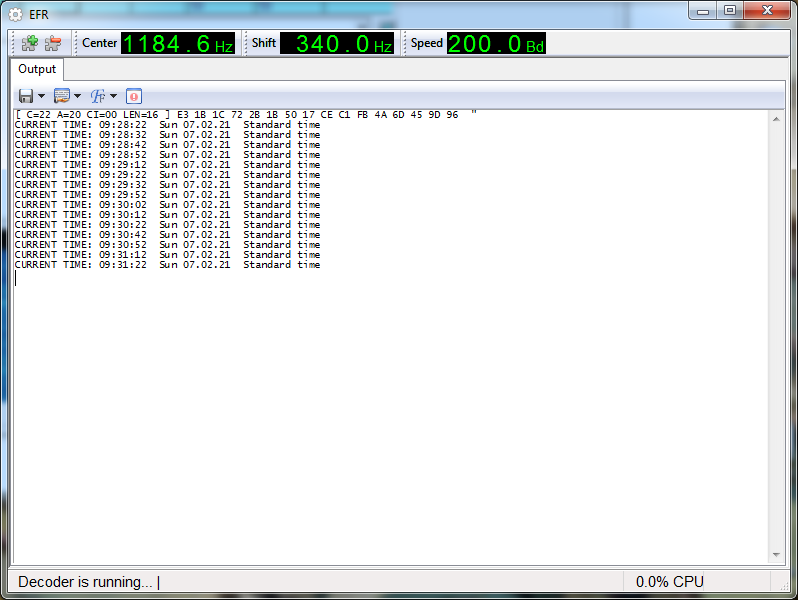Minimize the EFR window

pyautogui.click(x=703, y=11)
